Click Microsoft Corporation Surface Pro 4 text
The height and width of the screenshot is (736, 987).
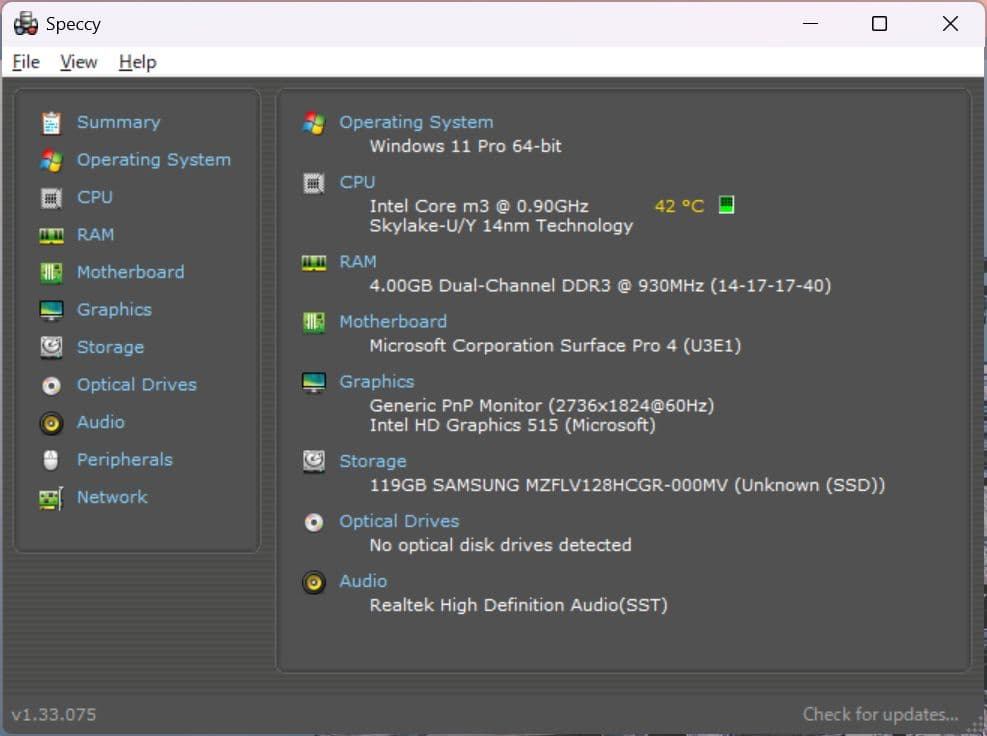click(555, 346)
